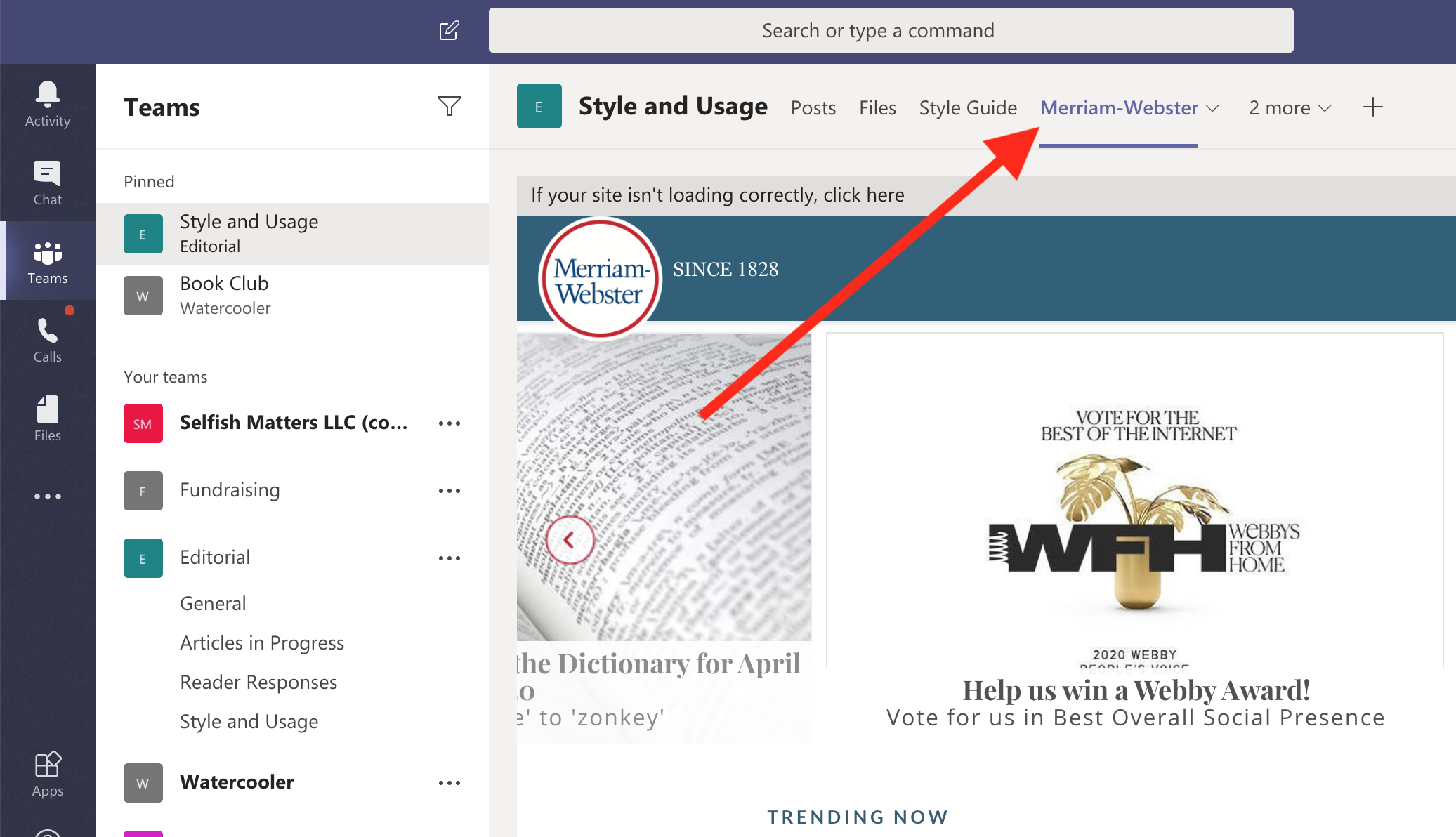Select the Style Guide tab
Screen dimensions: 1456x837
(x=967, y=108)
